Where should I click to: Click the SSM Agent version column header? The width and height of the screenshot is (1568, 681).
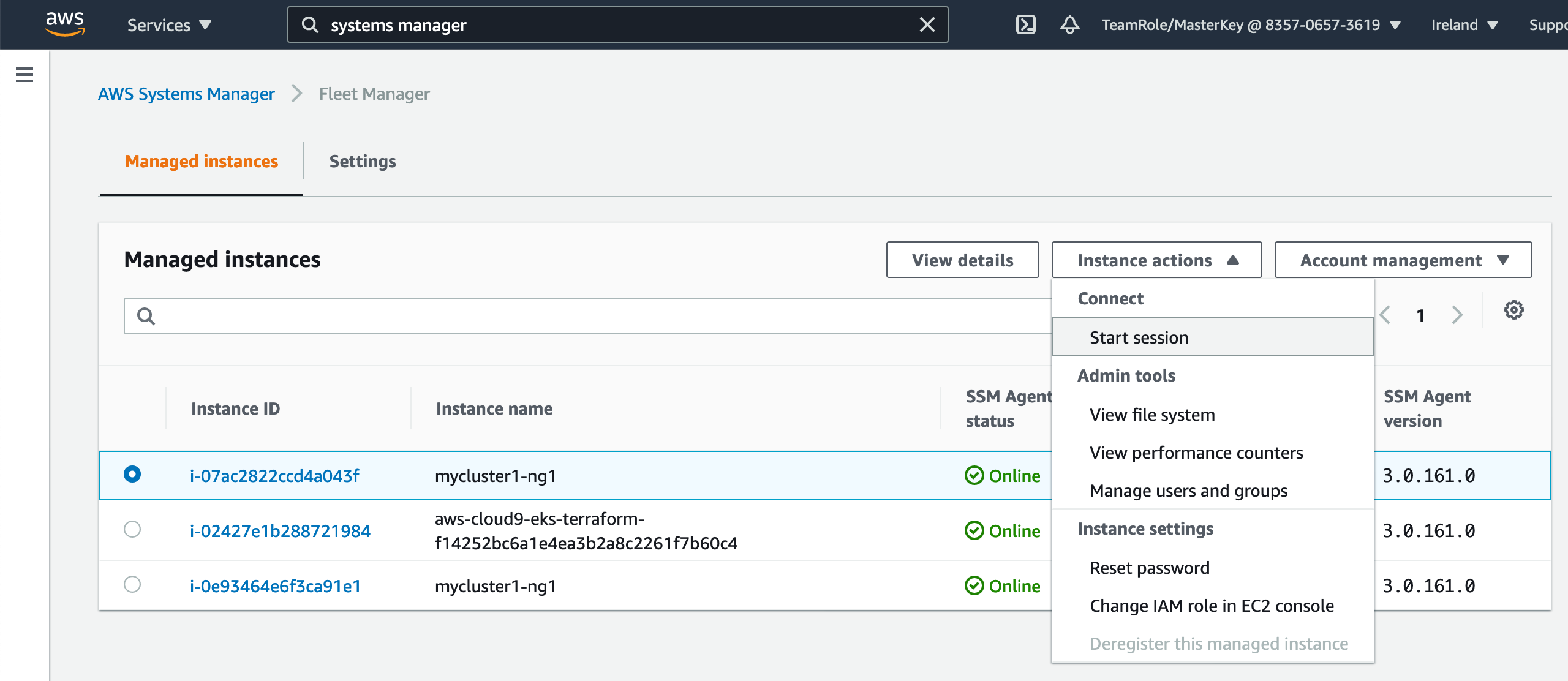pyautogui.click(x=1427, y=408)
